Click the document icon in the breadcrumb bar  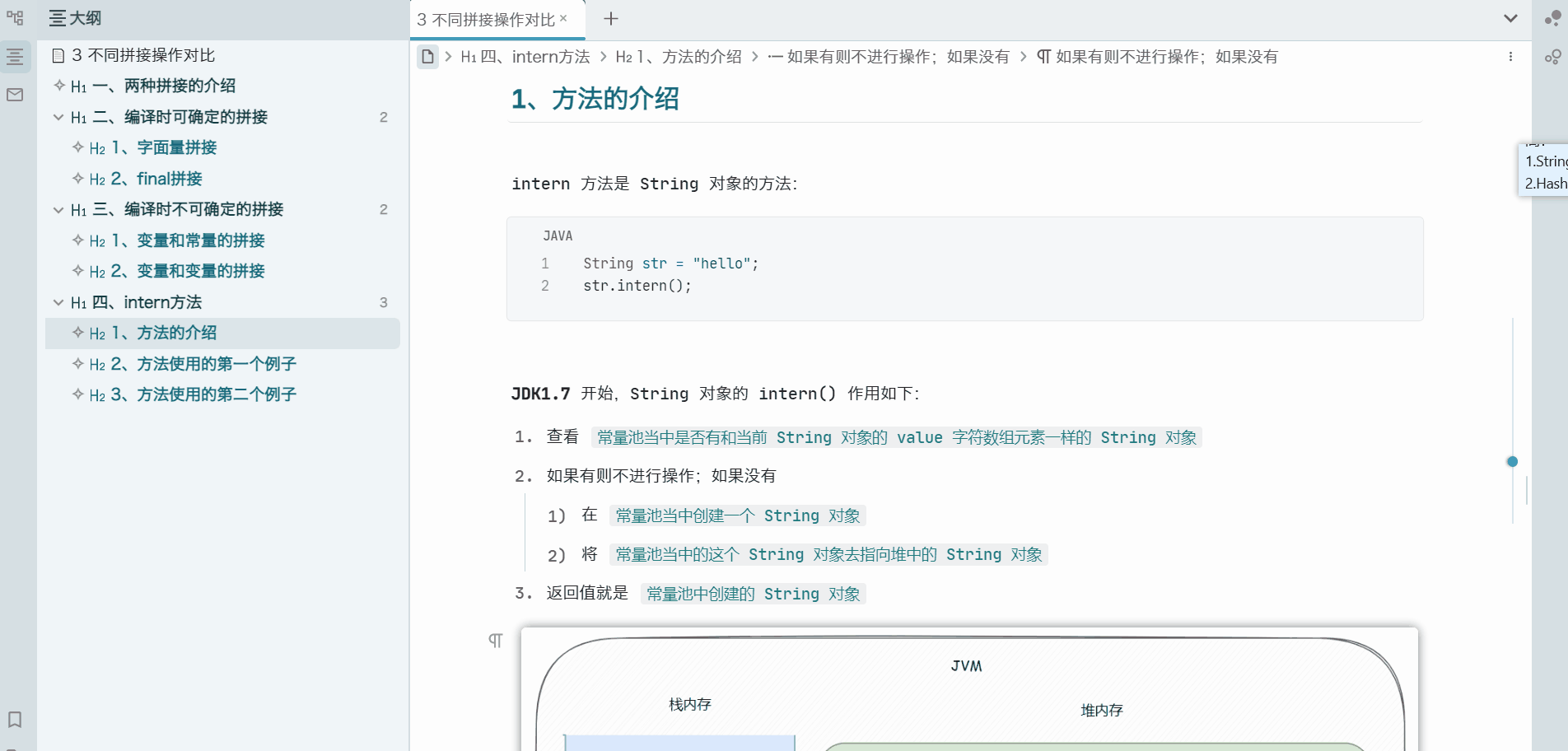[427, 57]
